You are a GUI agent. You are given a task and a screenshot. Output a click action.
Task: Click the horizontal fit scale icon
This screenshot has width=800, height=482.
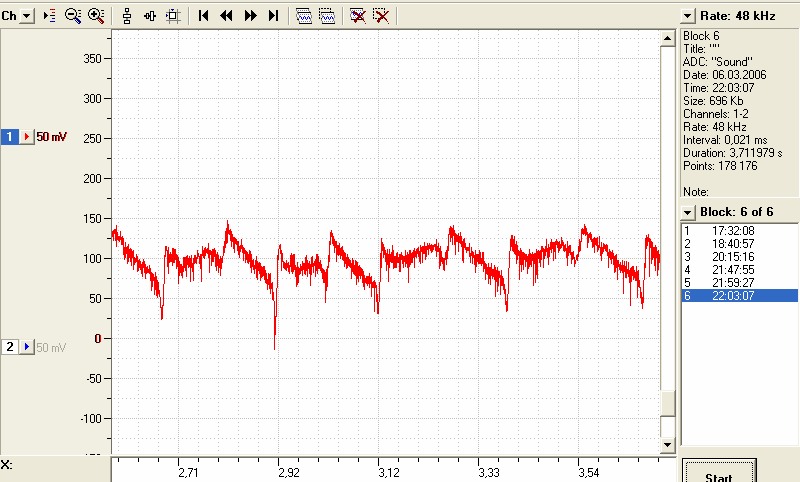(x=150, y=16)
